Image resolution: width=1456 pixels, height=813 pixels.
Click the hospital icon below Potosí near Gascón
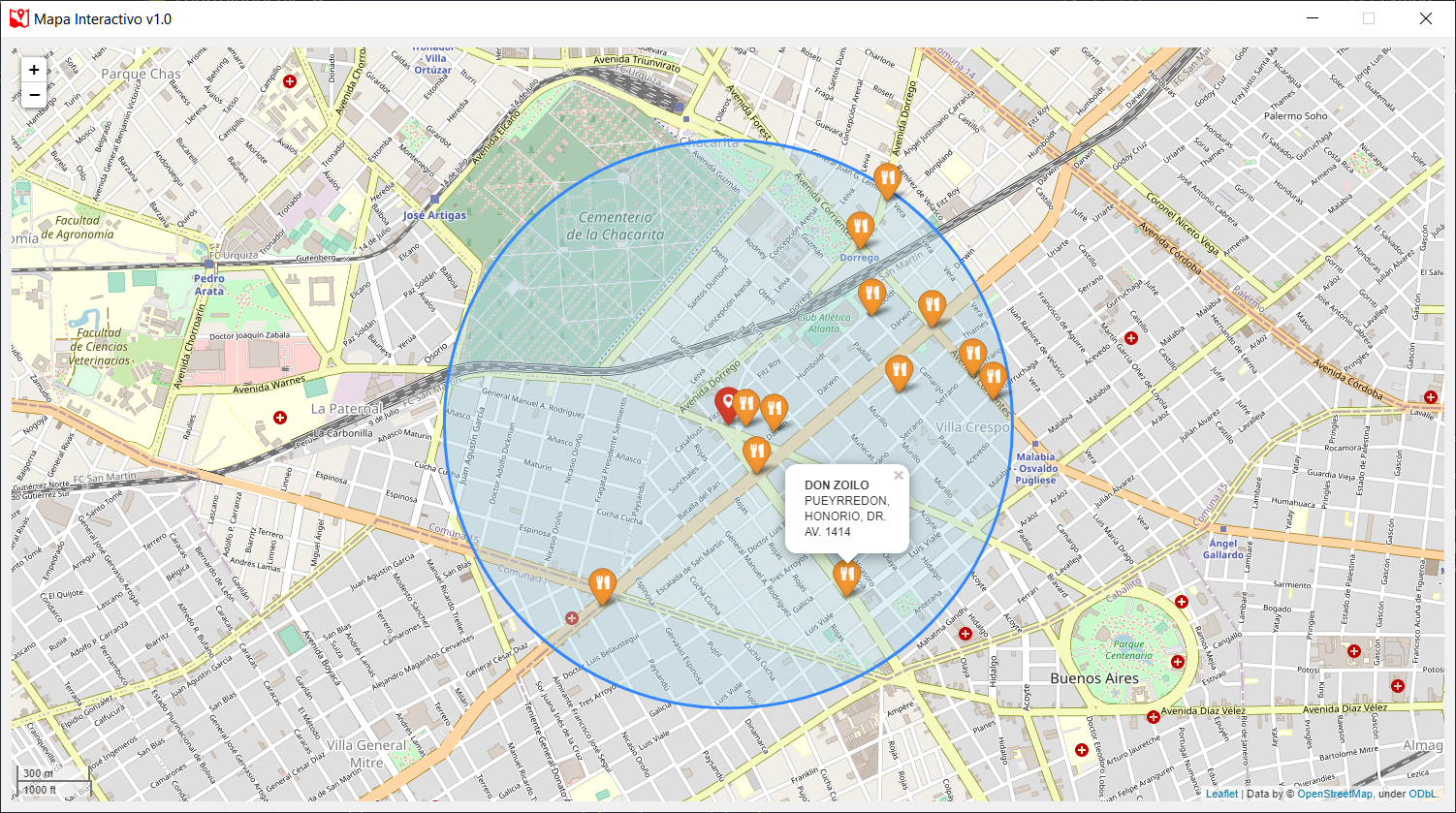click(1397, 685)
